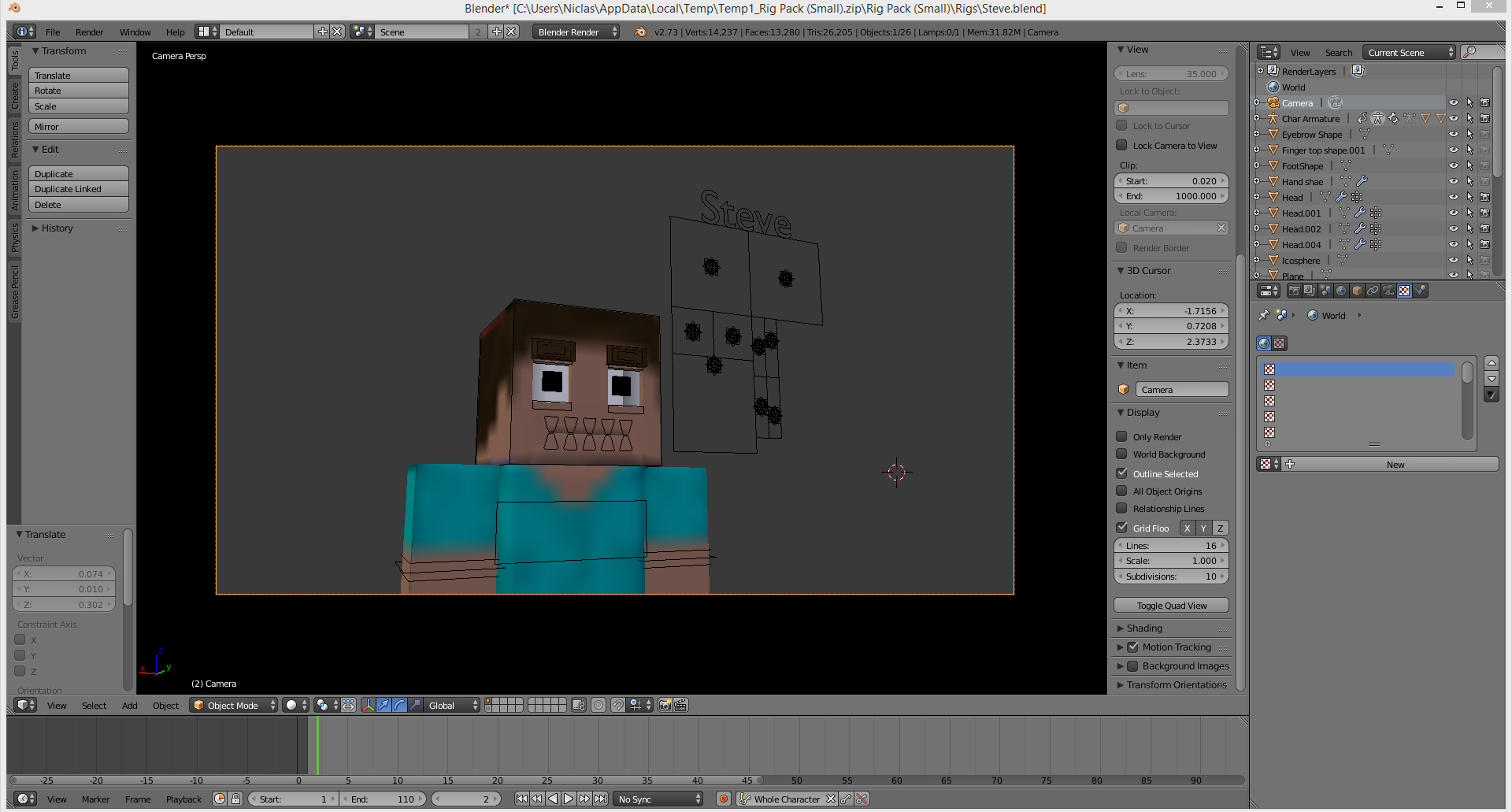Open the Object properties tab cube icon

click(x=1357, y=291)
